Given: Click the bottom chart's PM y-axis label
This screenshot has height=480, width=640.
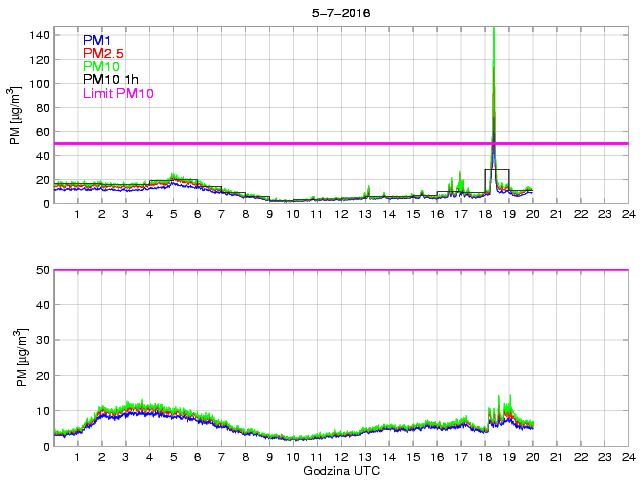Looking at the screenshot, I should [15, 359].
